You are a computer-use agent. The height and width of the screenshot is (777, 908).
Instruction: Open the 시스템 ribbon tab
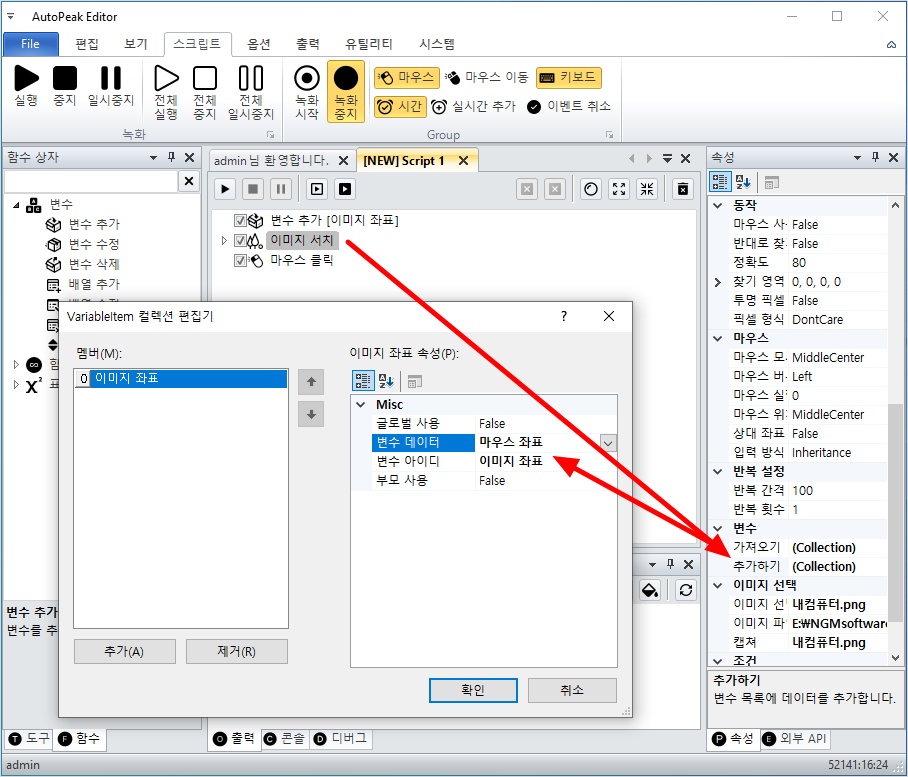click(x=437, y=44)
